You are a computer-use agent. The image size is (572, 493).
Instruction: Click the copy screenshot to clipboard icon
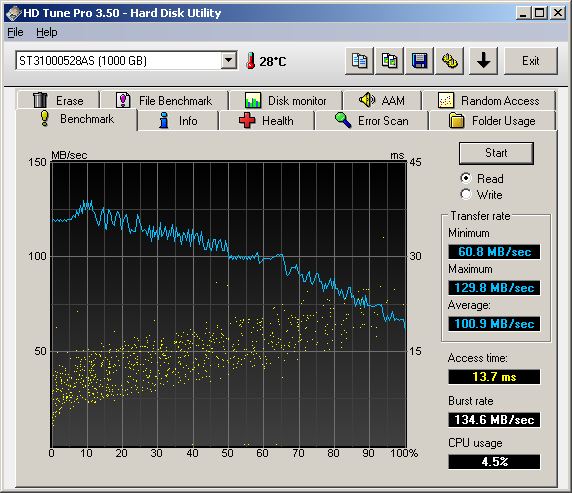389,61
